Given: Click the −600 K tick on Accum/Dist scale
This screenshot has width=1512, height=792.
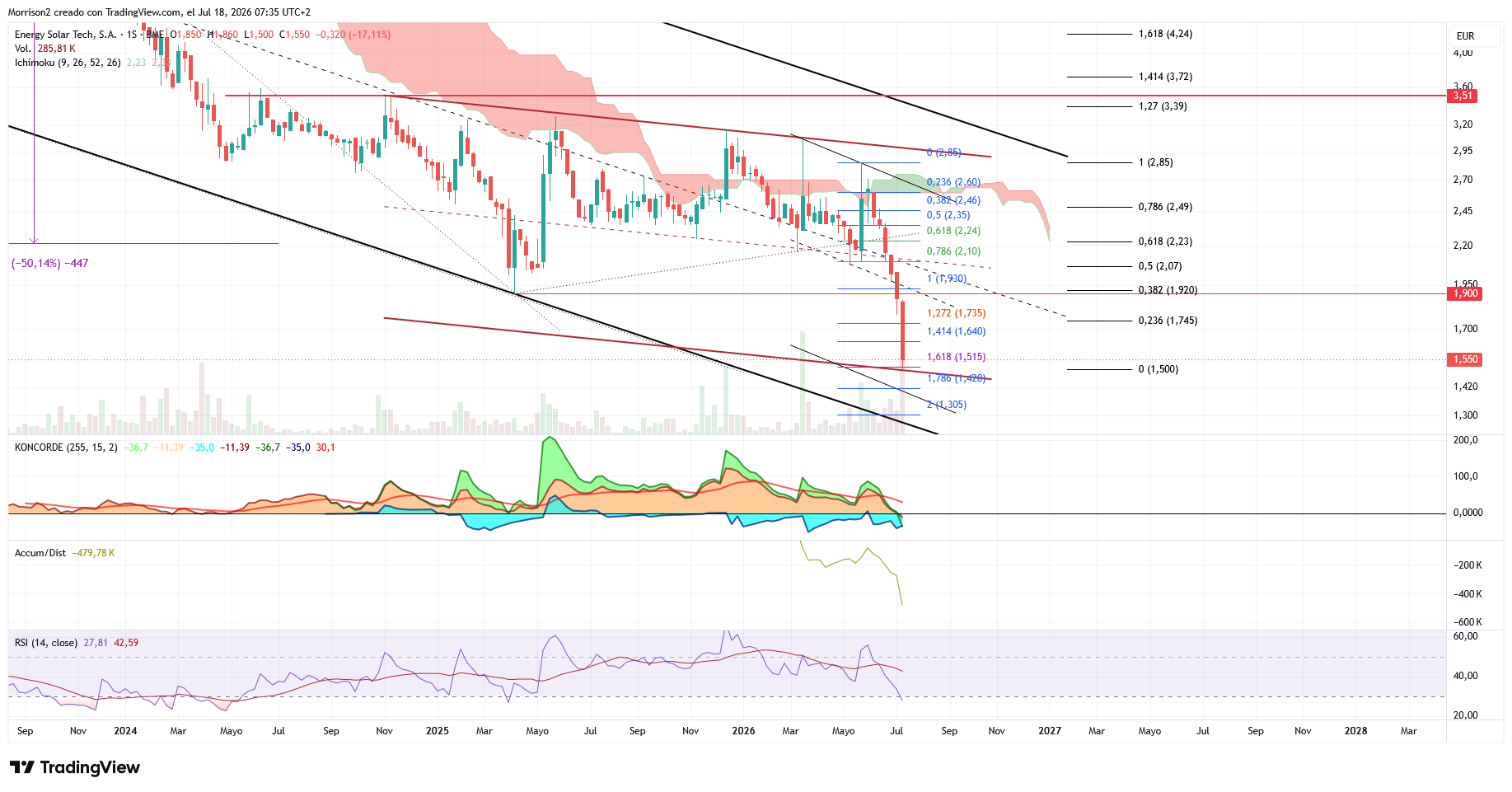Looking at the screenshot, I should pos(1468,622).
